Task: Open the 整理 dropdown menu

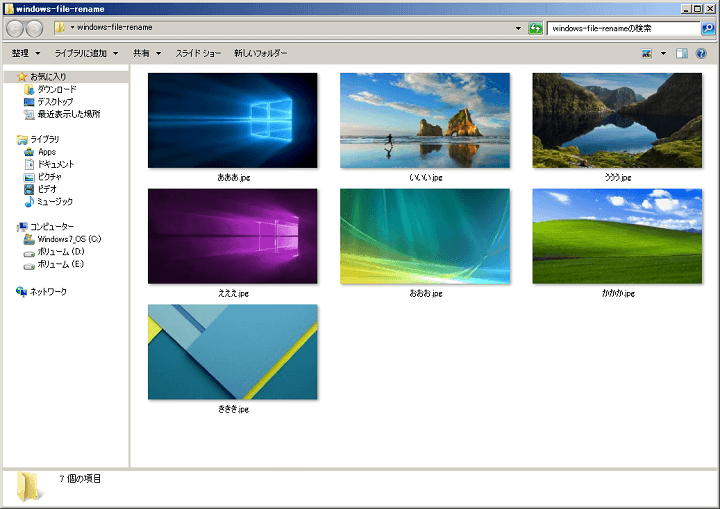Action: coord(26,53)
